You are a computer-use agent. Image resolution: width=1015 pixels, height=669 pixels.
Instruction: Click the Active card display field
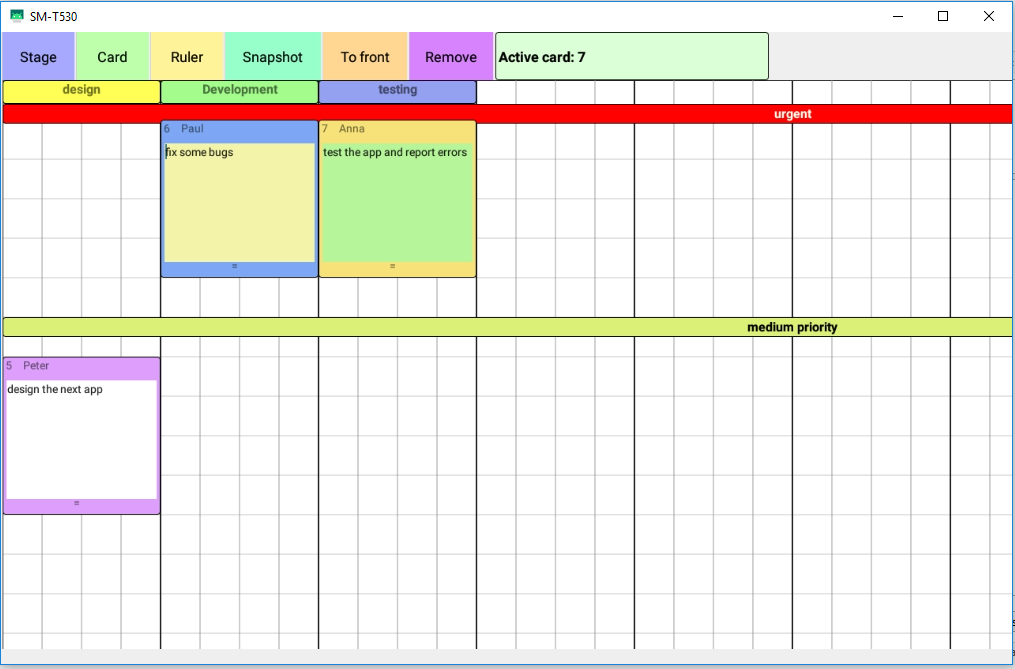[x=631, y=56]
